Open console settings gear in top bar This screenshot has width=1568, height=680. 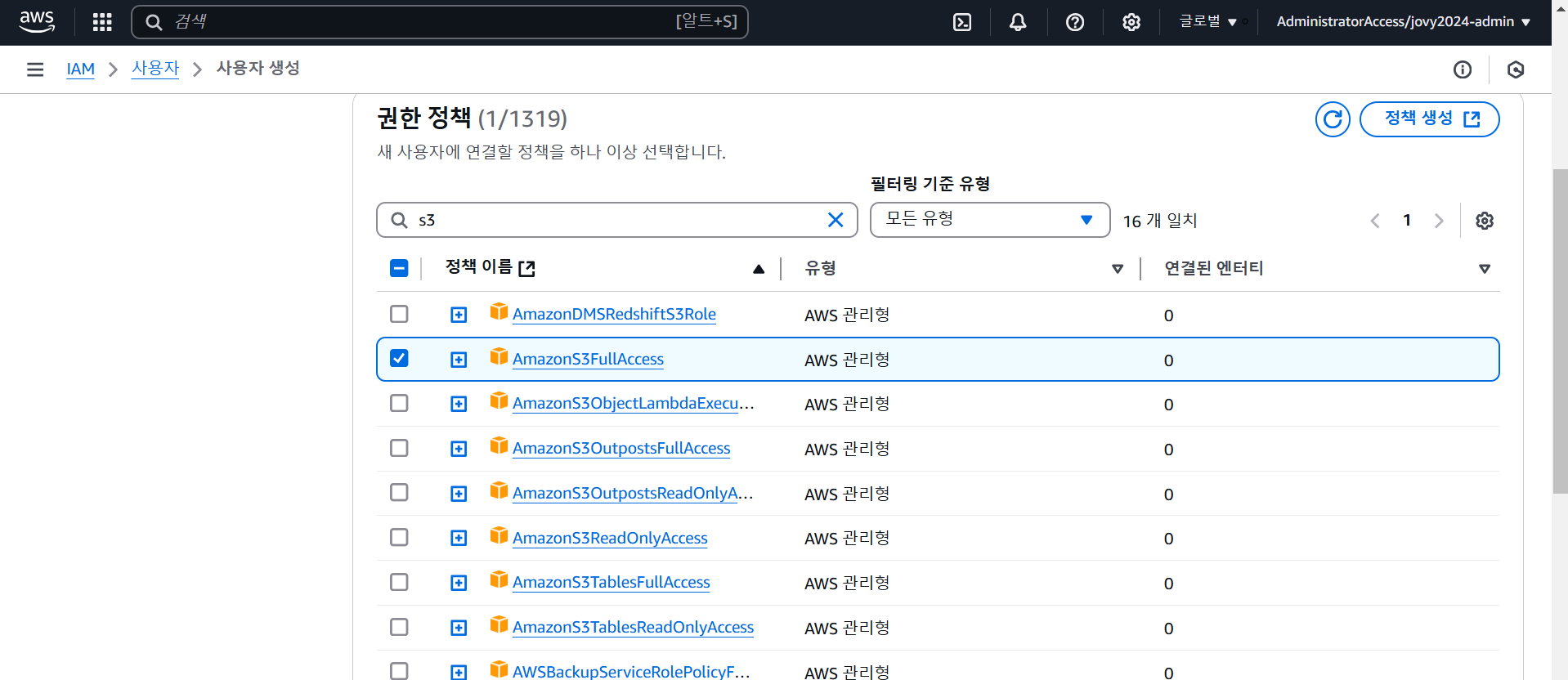tap(1131, 22)
